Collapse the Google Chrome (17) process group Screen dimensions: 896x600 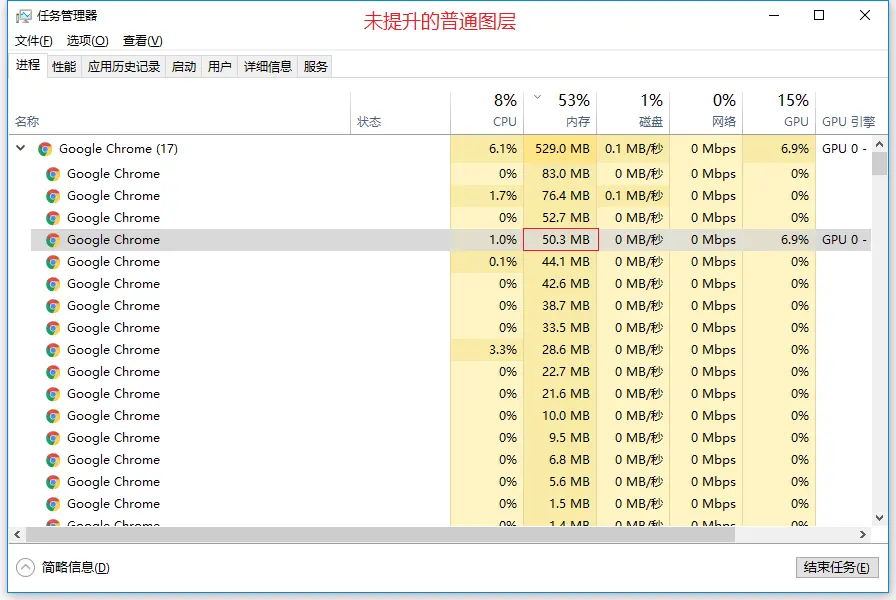click(x=21, y=148)
